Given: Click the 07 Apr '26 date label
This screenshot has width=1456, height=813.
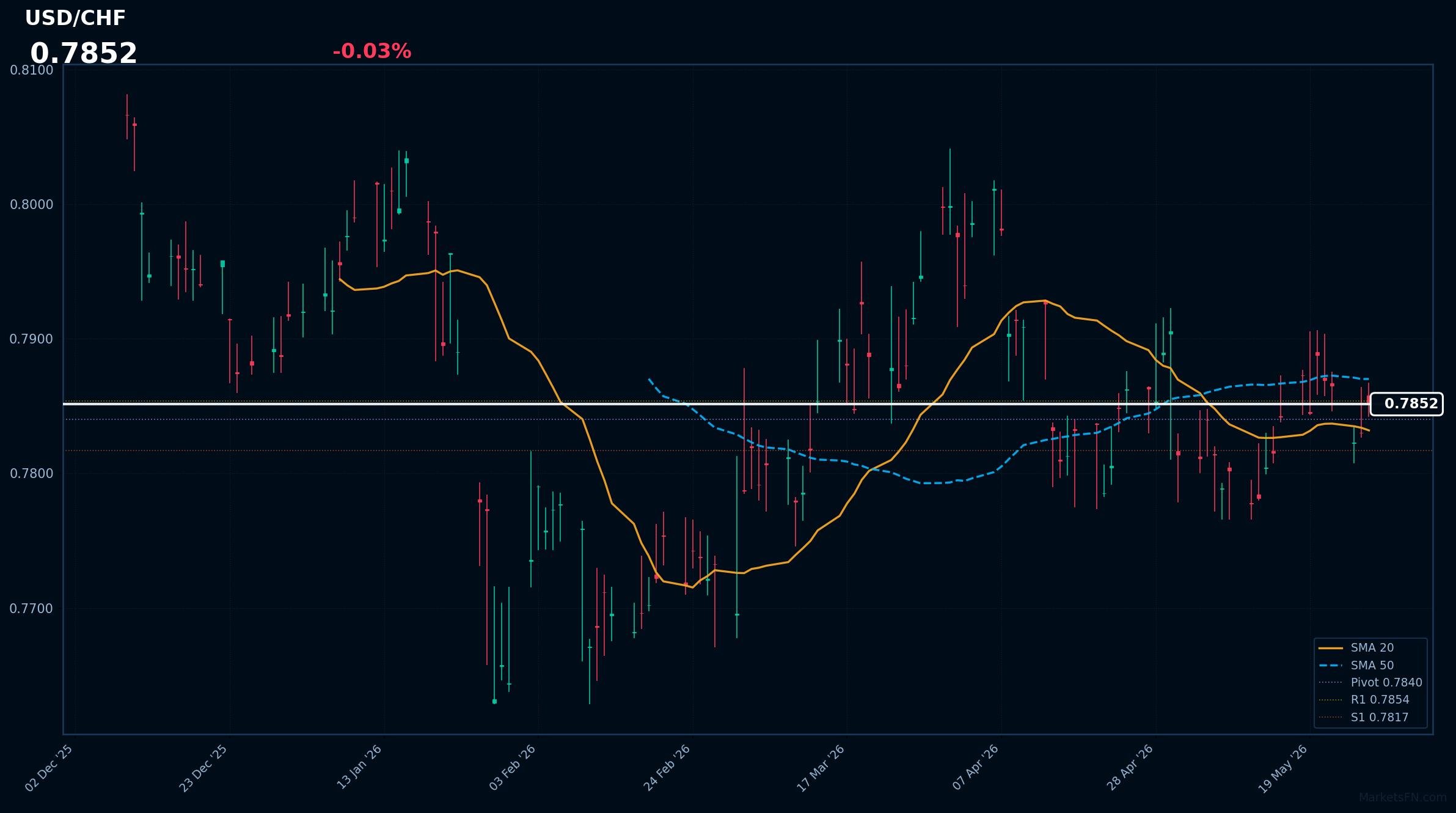Looking at the screenshot, I should (x=976, y=767).
